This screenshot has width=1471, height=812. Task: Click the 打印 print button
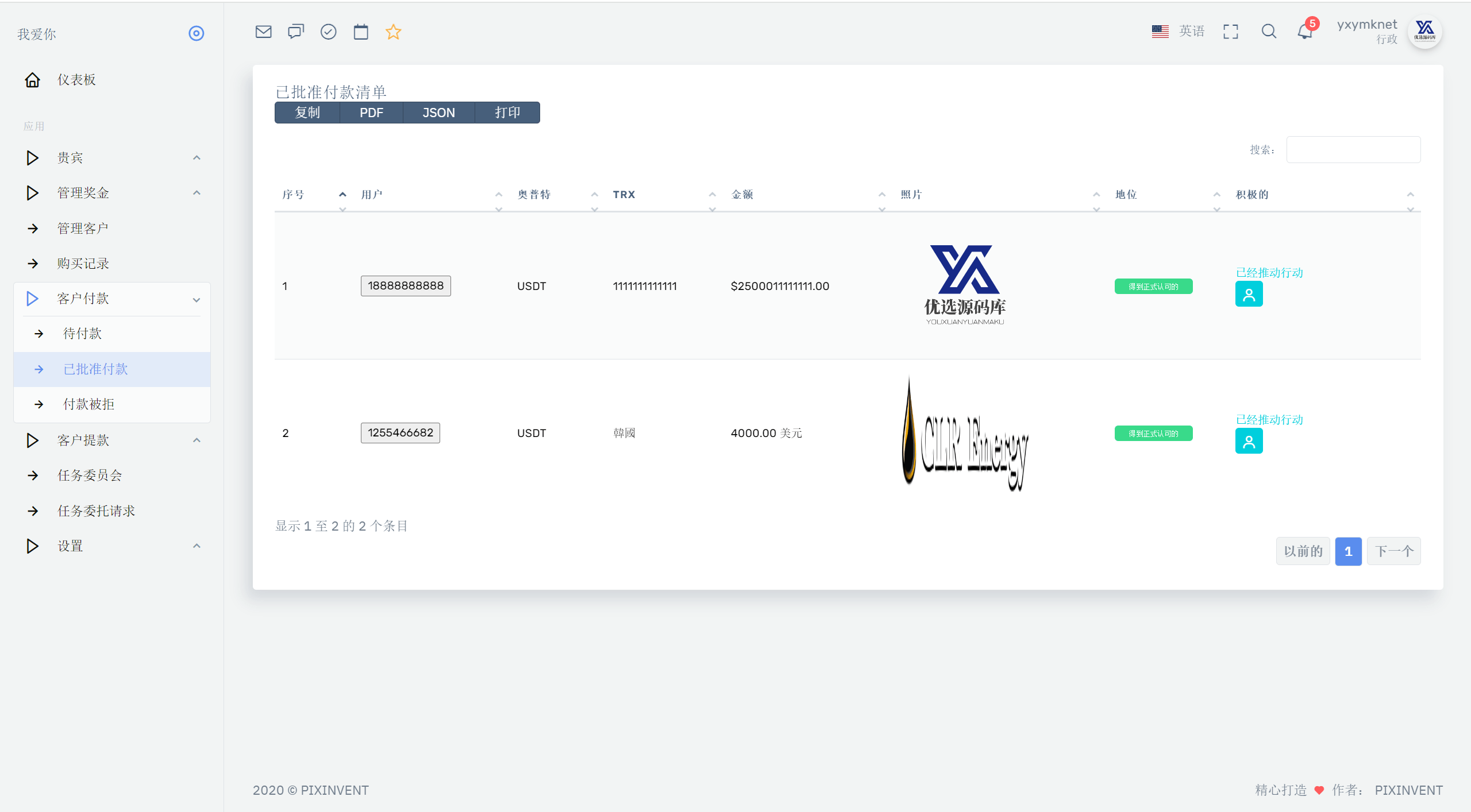[507, 113]
